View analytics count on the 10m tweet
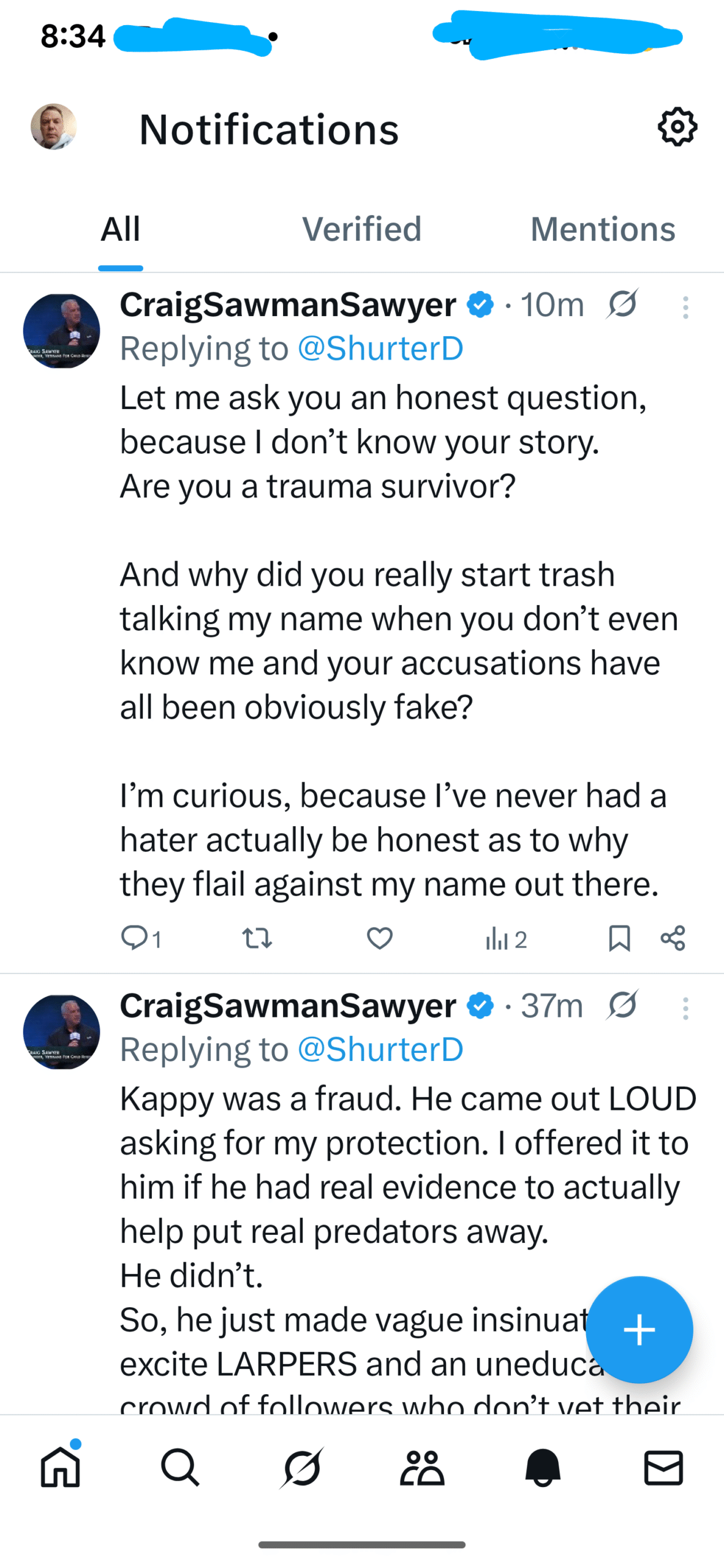Viewport: 724px width, 1568px height. click(x=506, y=938)
